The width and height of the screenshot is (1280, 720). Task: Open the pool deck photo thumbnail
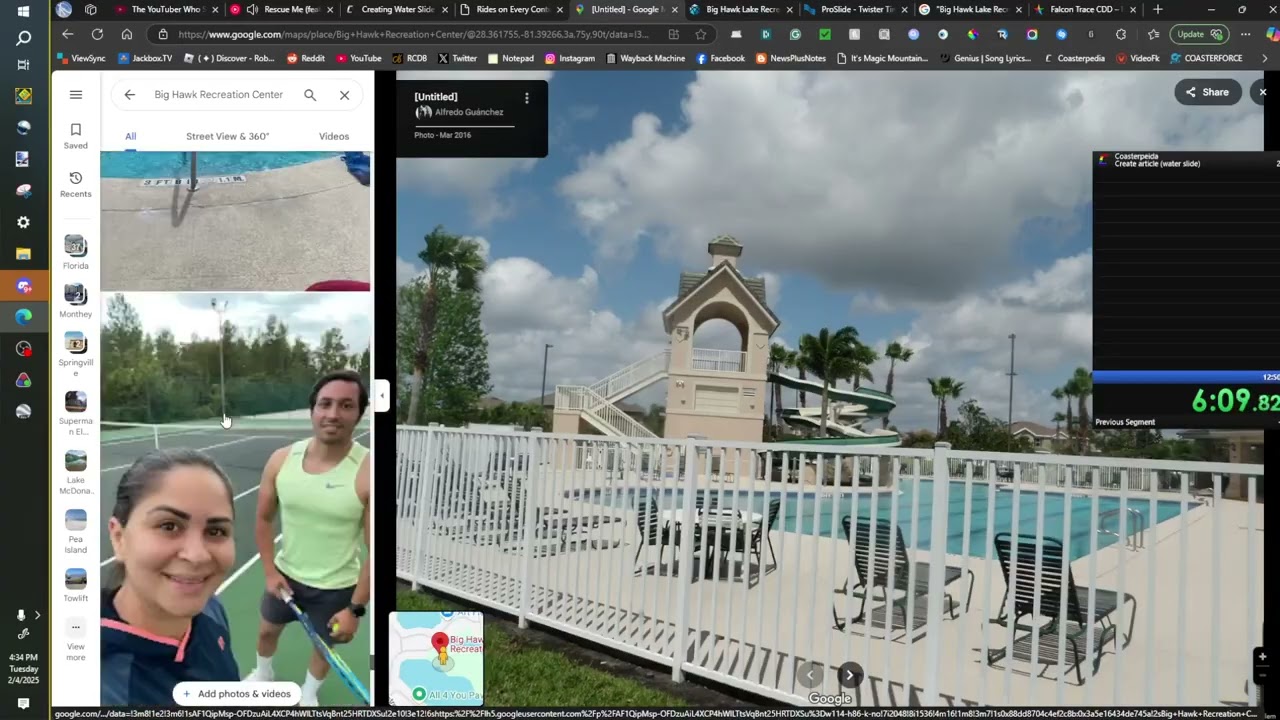[235, 221]
